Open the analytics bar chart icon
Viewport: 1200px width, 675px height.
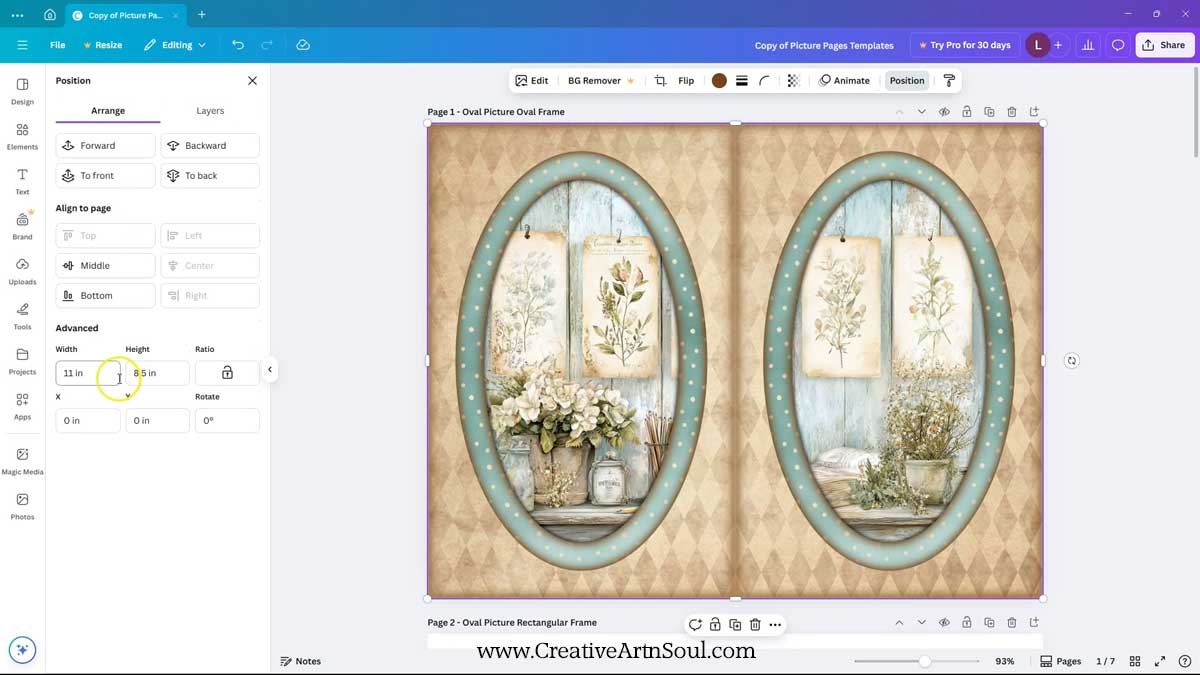(x=1088, y=45)
